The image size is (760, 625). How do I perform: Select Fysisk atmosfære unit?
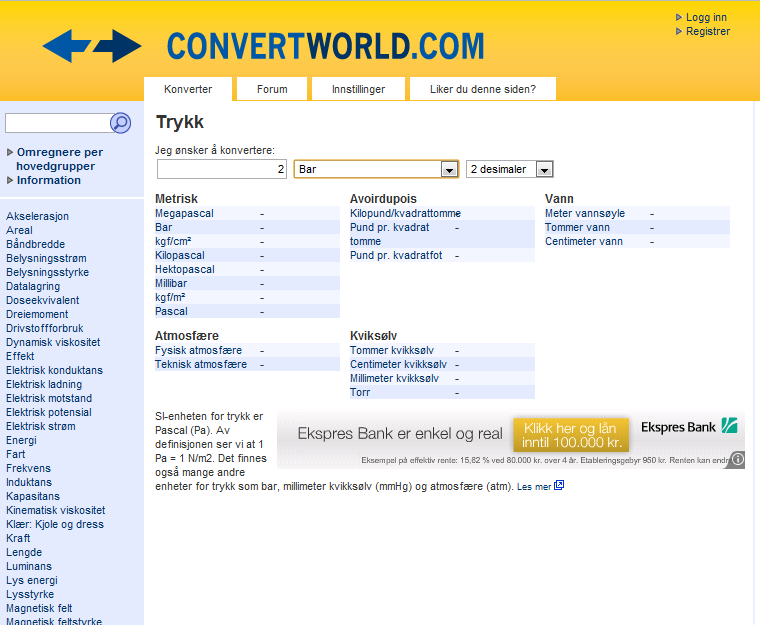pyautogui.click(x=247, y=351)
